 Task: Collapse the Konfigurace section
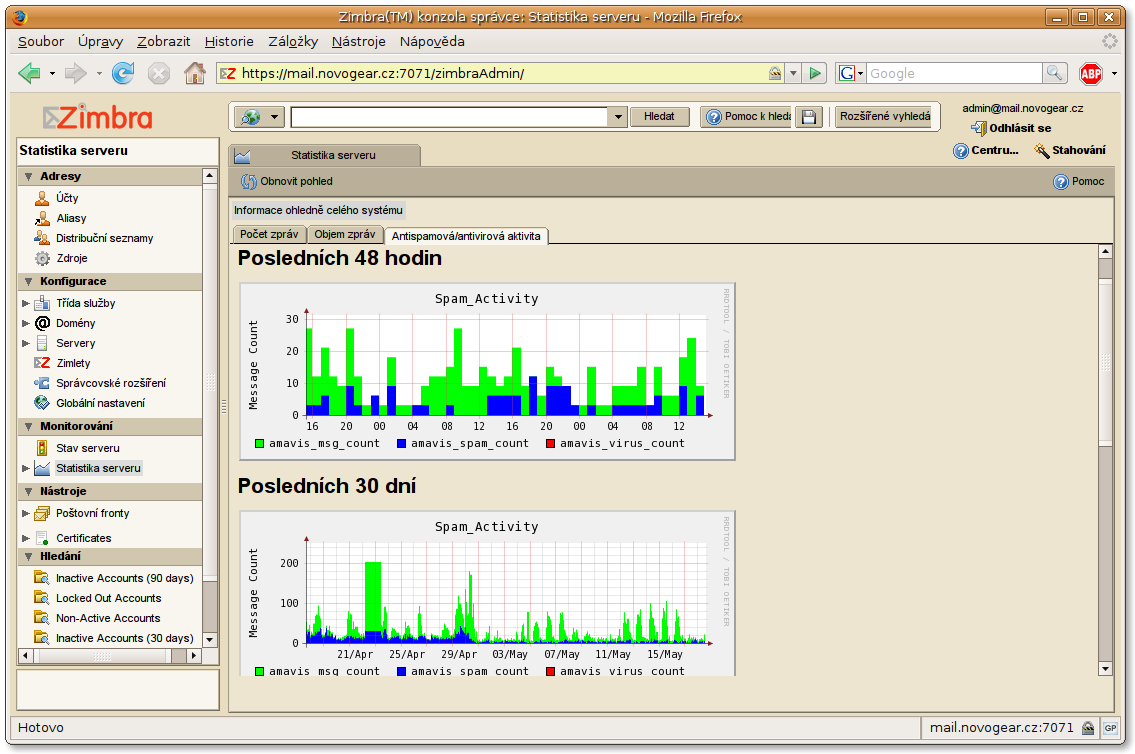click(x=28, y=281)
